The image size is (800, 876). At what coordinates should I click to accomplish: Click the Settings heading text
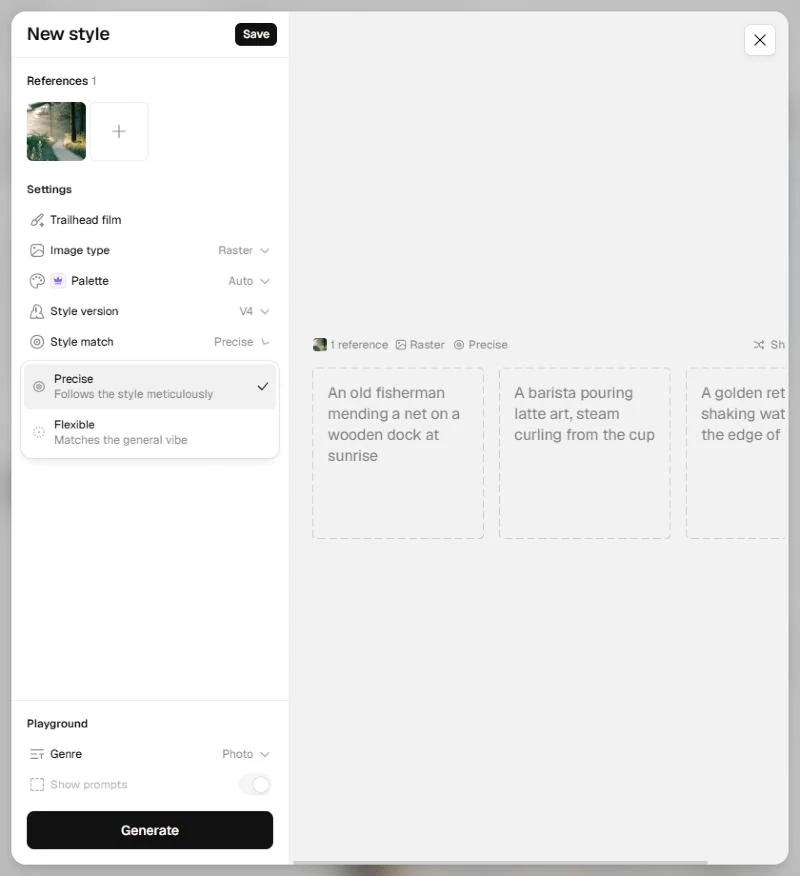tap(49, 189)
